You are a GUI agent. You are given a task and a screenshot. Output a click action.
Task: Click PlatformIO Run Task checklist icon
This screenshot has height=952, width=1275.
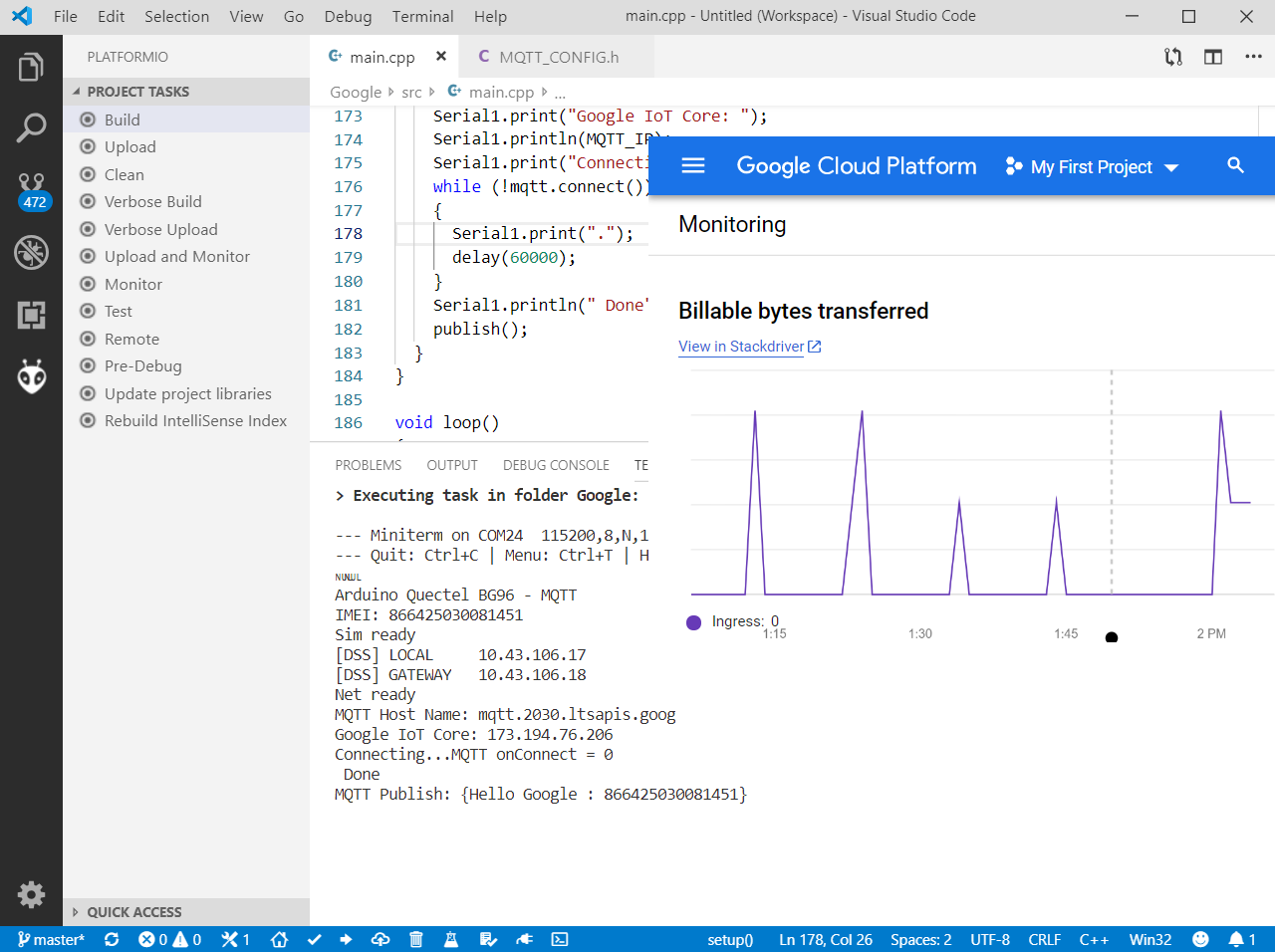point(488,939)
